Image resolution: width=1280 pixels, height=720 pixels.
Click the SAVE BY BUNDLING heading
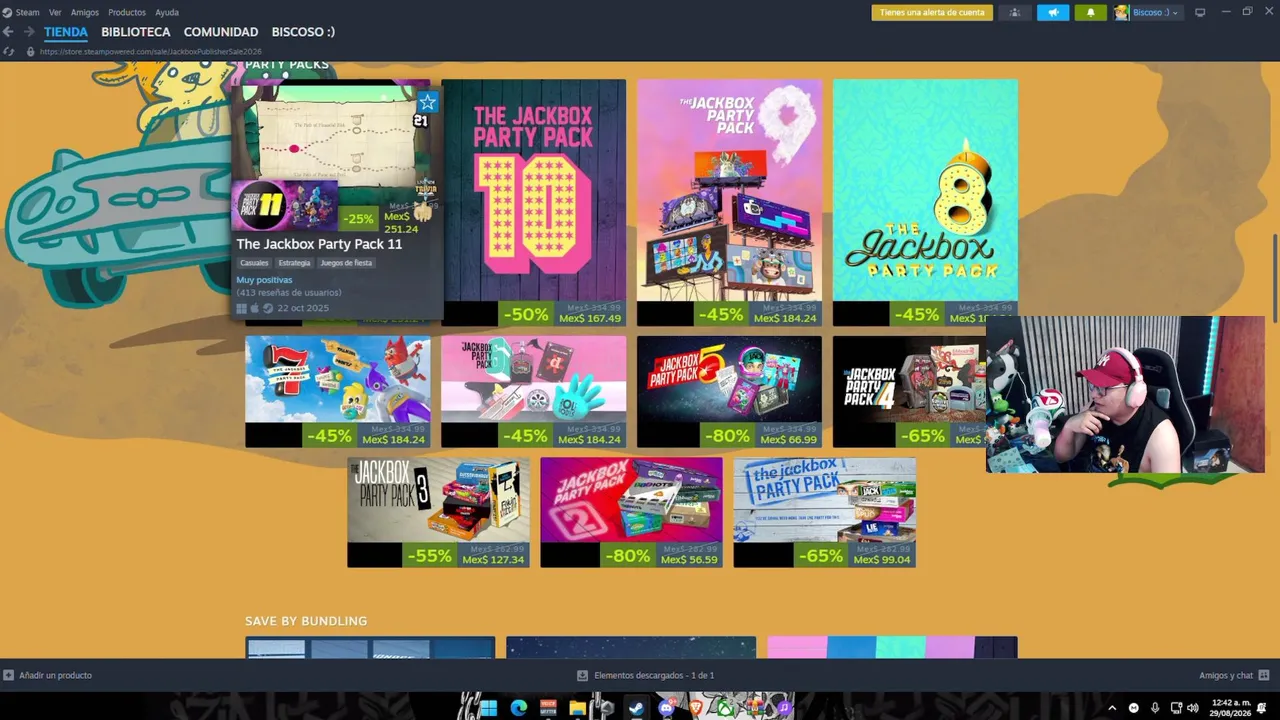[x=306, y=621]
